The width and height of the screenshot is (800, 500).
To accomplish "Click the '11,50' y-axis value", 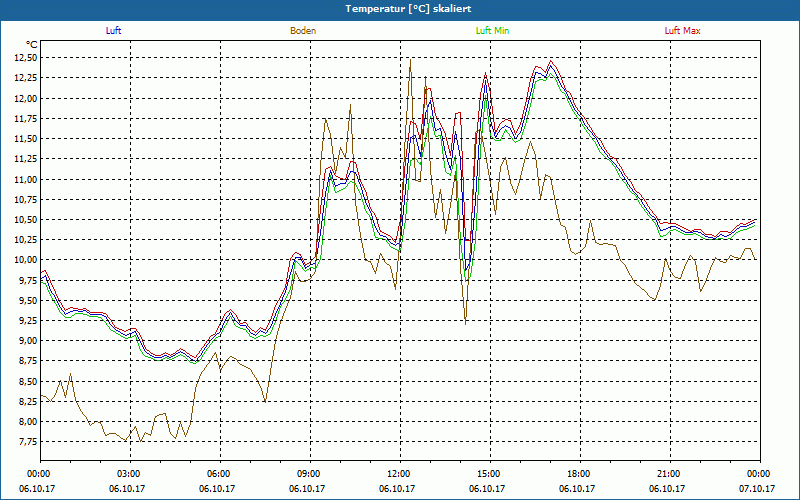I will point(26,139).
